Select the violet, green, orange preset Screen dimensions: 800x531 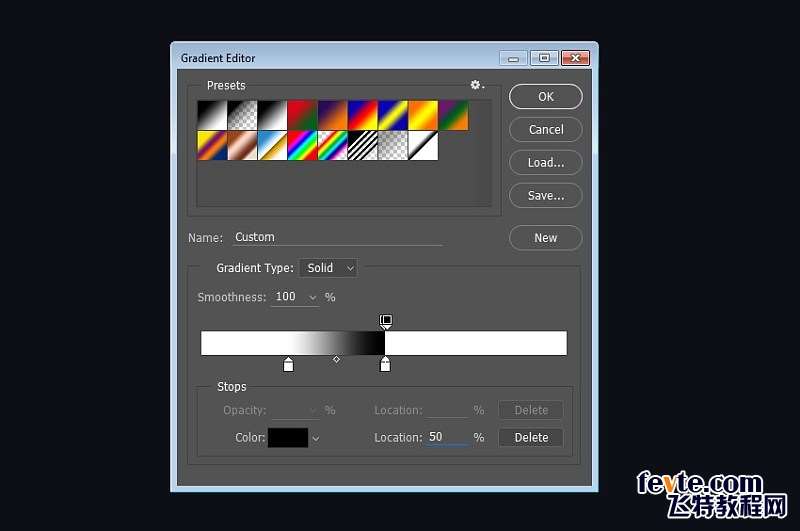(453, 115)
